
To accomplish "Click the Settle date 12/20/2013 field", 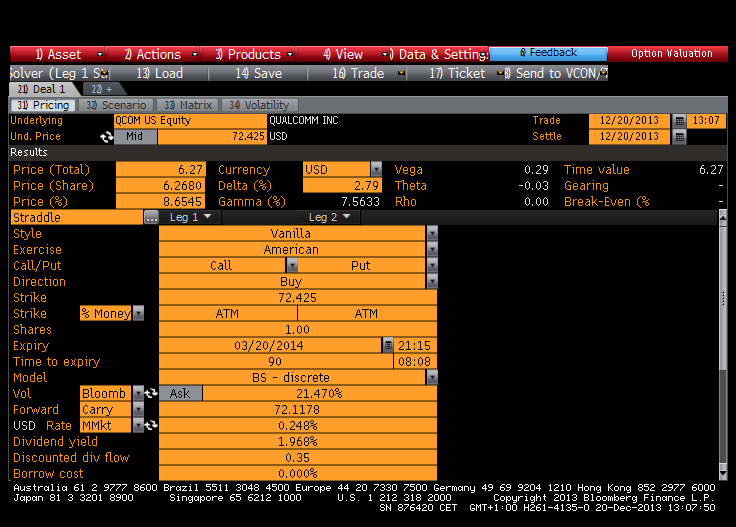I will pyautogui.click(x=629, y=137).
